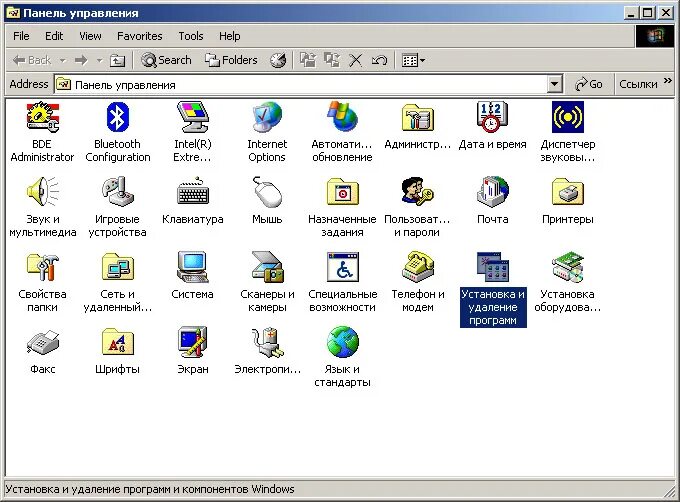Open Intel(R) Extreme graphics applet

[x=193, y=117]
